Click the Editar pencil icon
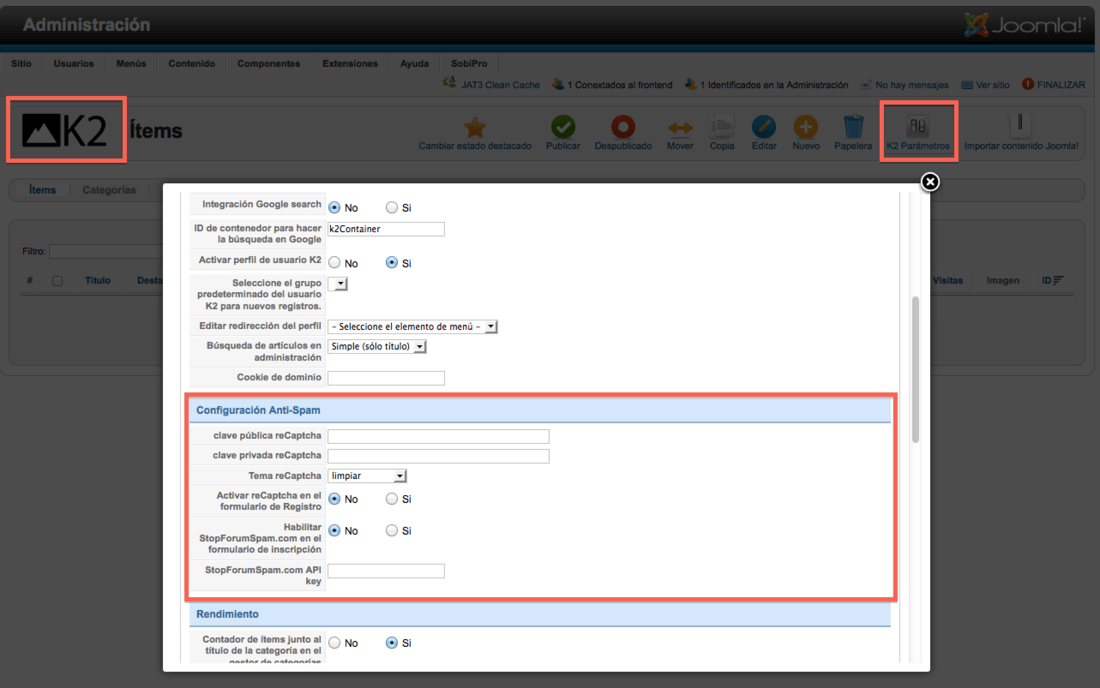The height and width of the screenshot is (688, 1100). [x=764, y=127]
